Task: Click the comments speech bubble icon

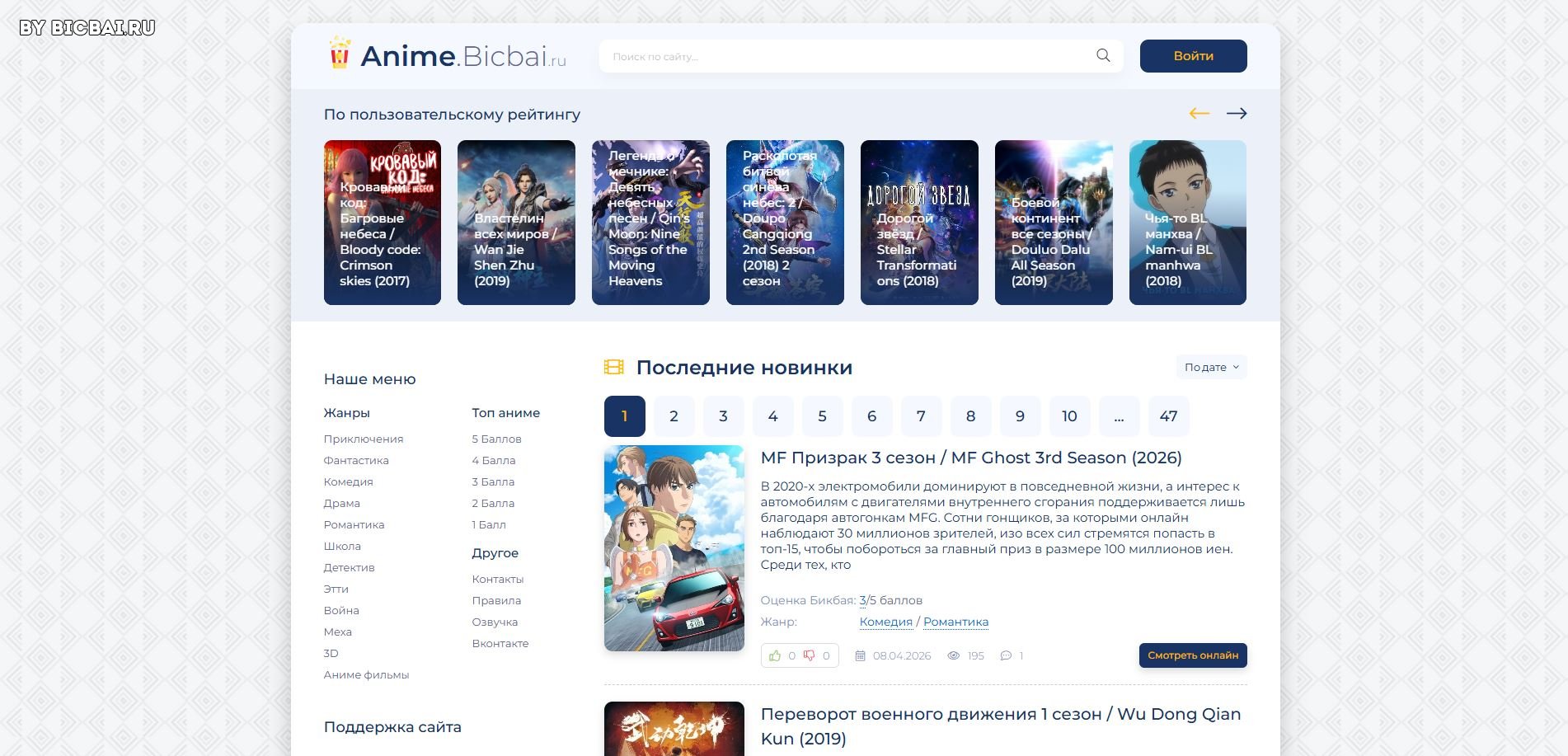Action: point(1006,656)
